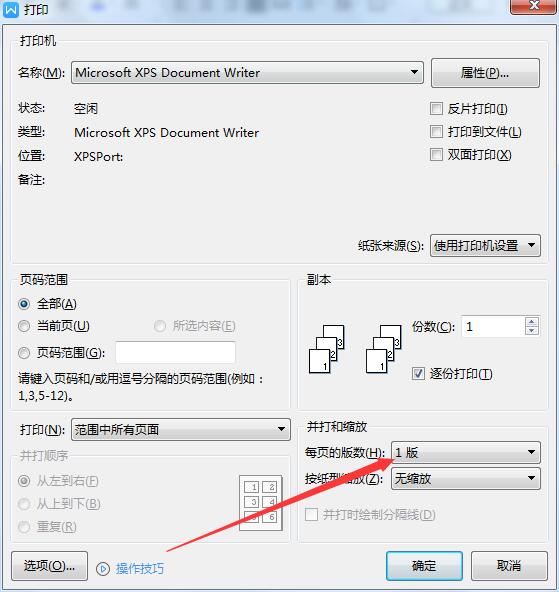This screenshot has width=559, height=592.
Task: Click the uncollated copies page-stack icon on right
Action: 384,349
